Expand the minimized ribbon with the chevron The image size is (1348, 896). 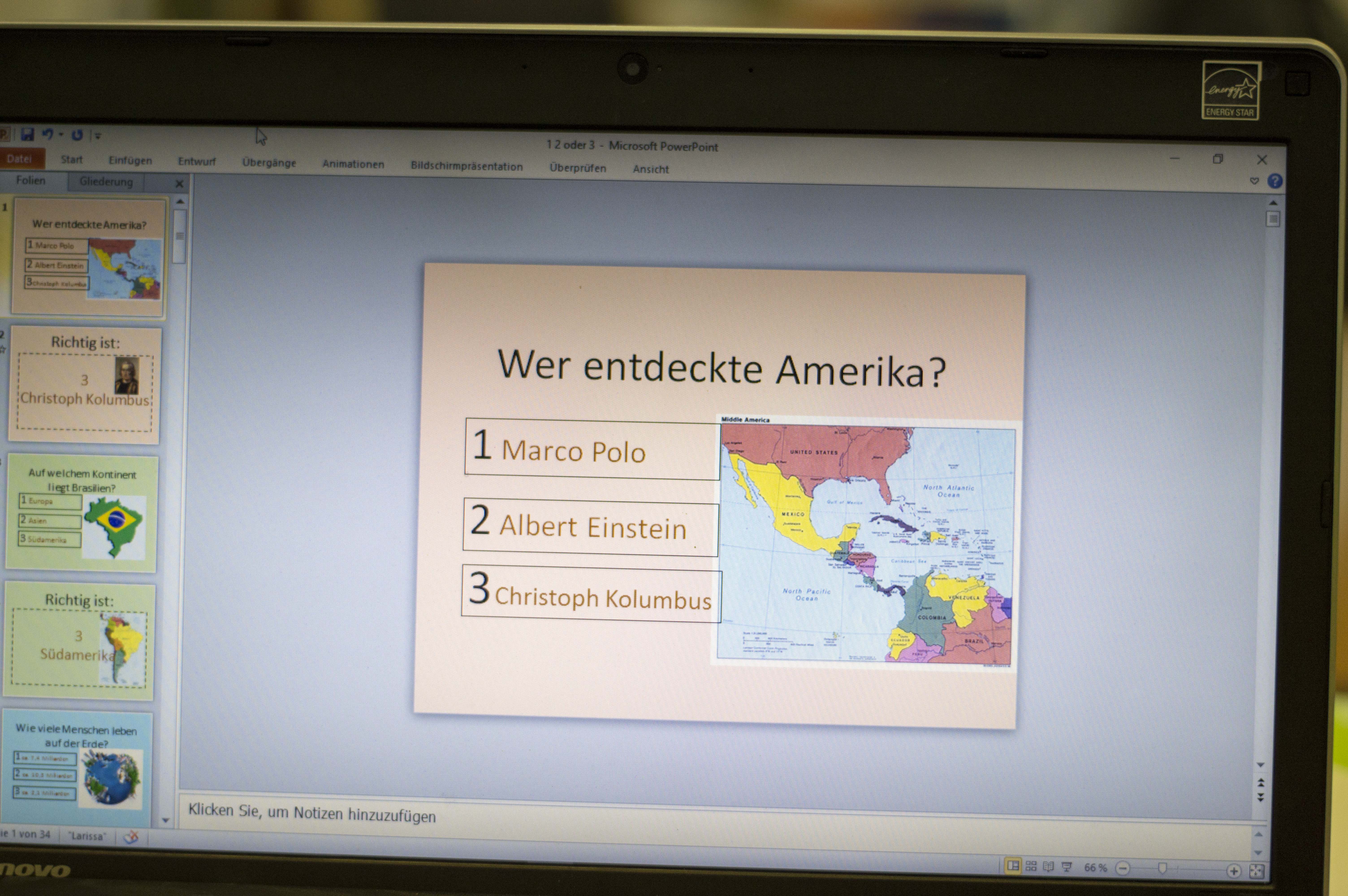1254,181
